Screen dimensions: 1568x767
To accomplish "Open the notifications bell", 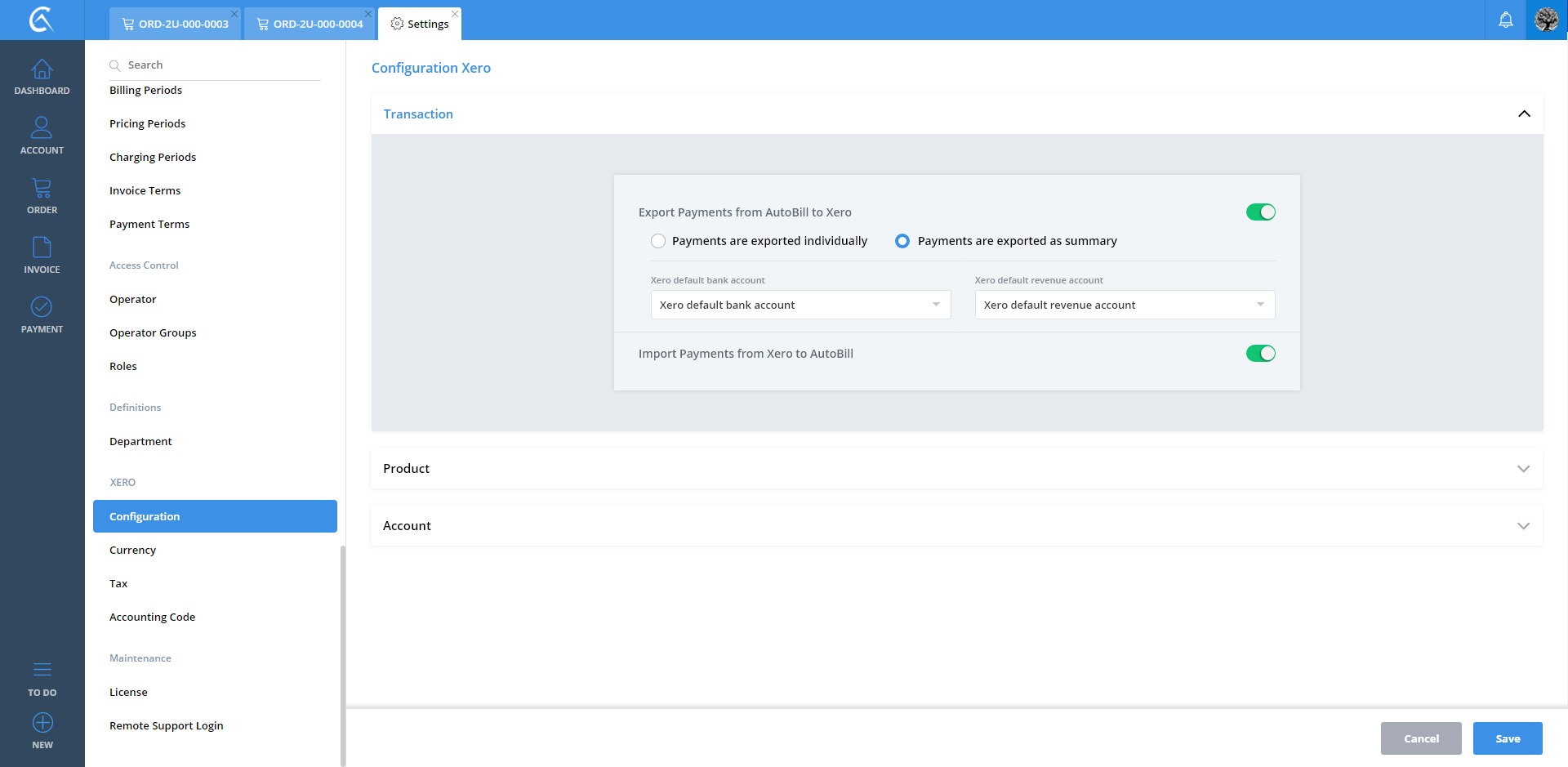I will tap(1505, 20).
